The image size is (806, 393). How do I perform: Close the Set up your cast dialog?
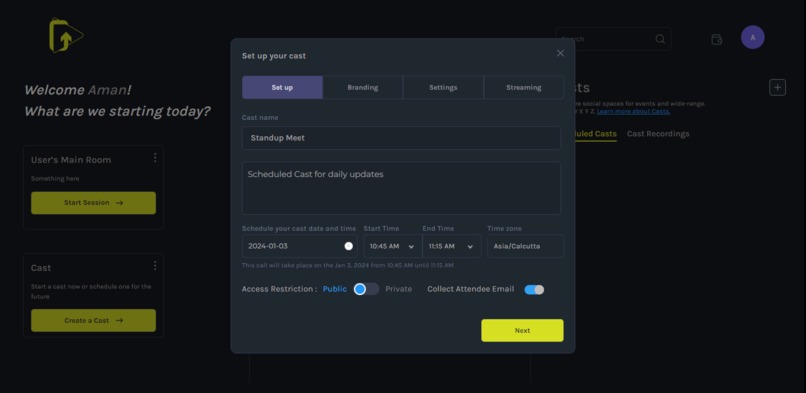click(560, 53)
